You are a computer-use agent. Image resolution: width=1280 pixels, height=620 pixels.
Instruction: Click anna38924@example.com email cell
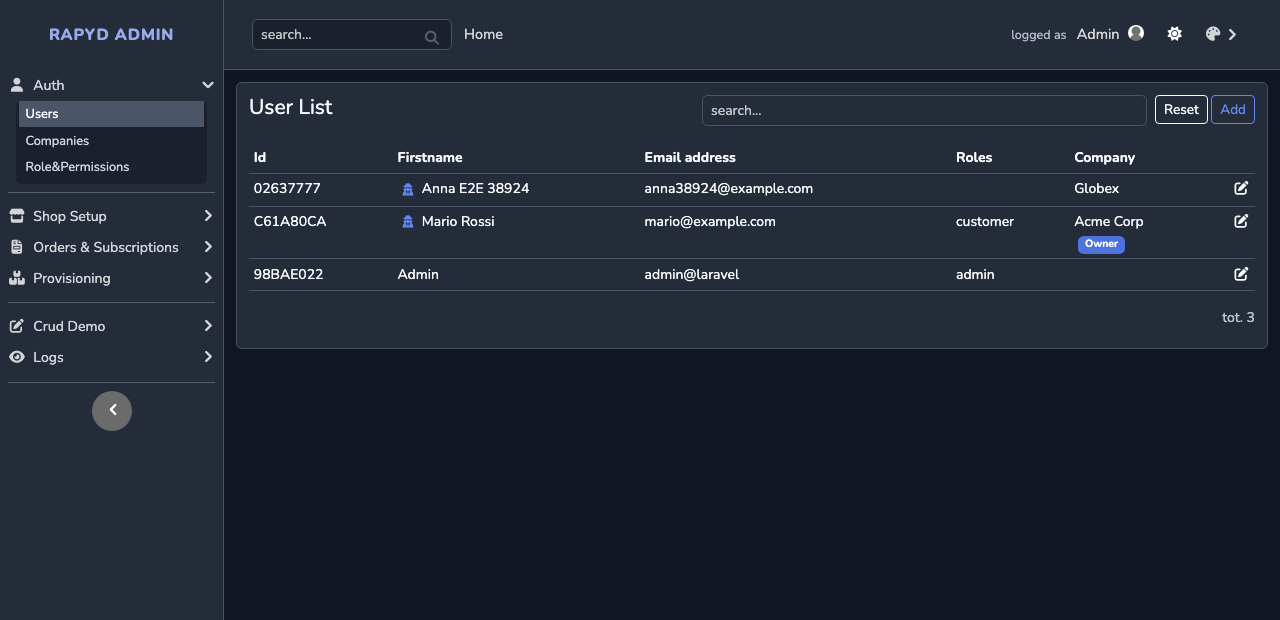(729, 188)
